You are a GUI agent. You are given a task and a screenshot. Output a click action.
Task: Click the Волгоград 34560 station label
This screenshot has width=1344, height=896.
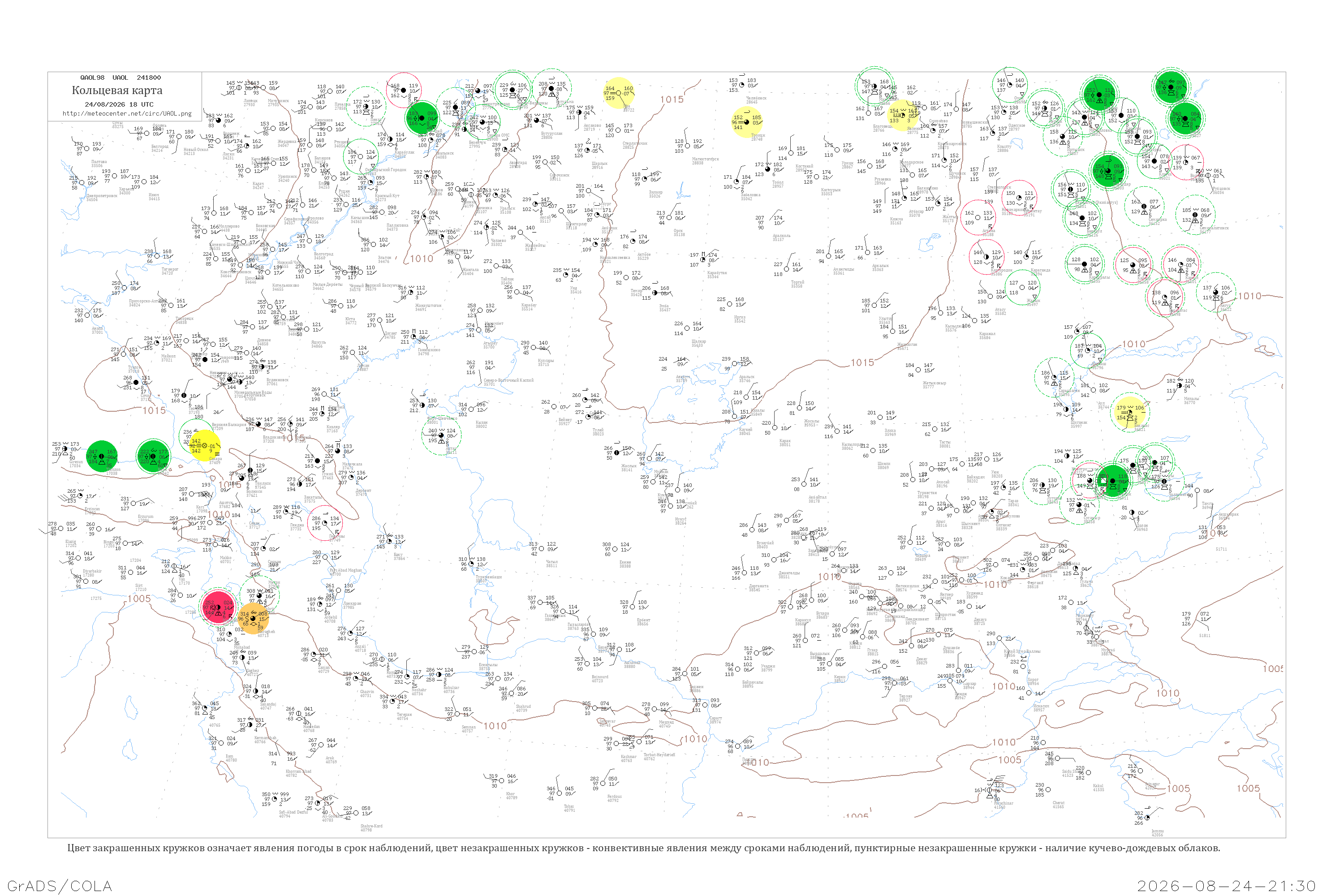323,256
